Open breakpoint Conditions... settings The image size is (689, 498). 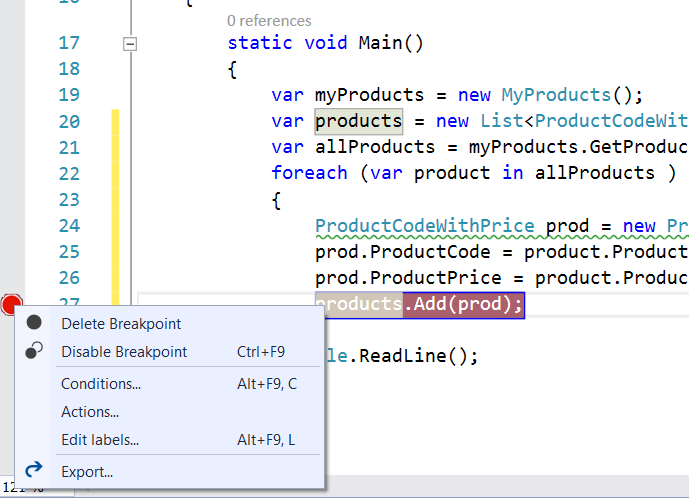point(101,384)
